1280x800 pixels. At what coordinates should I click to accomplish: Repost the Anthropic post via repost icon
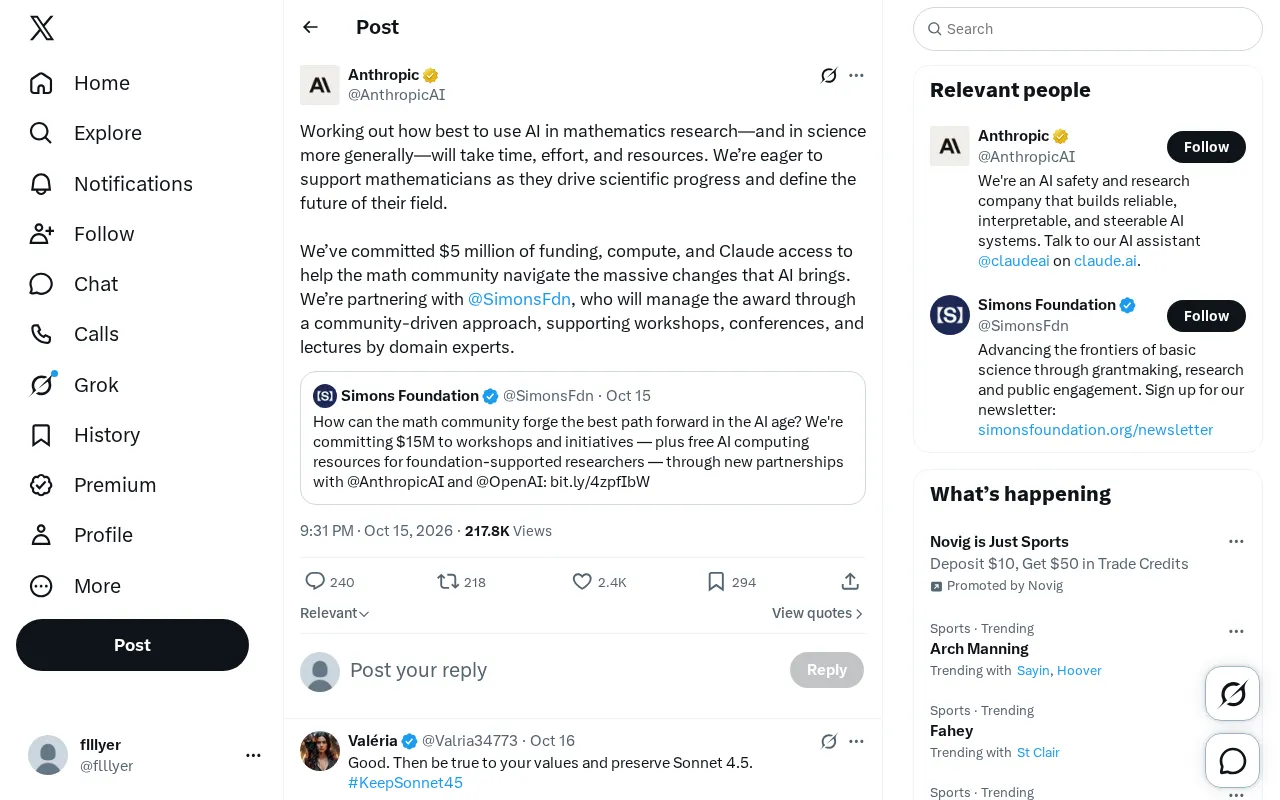(448, 581)
